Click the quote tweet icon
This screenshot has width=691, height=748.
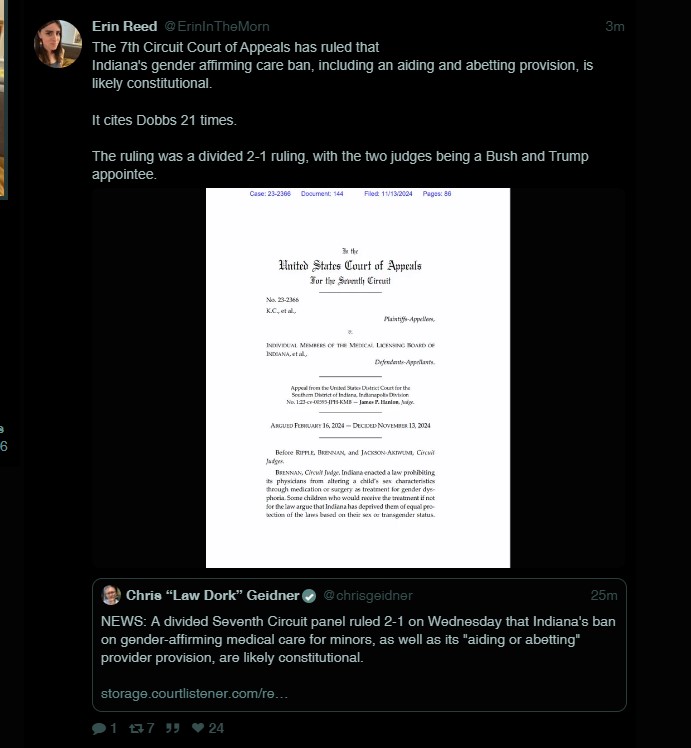click(173, 728)
